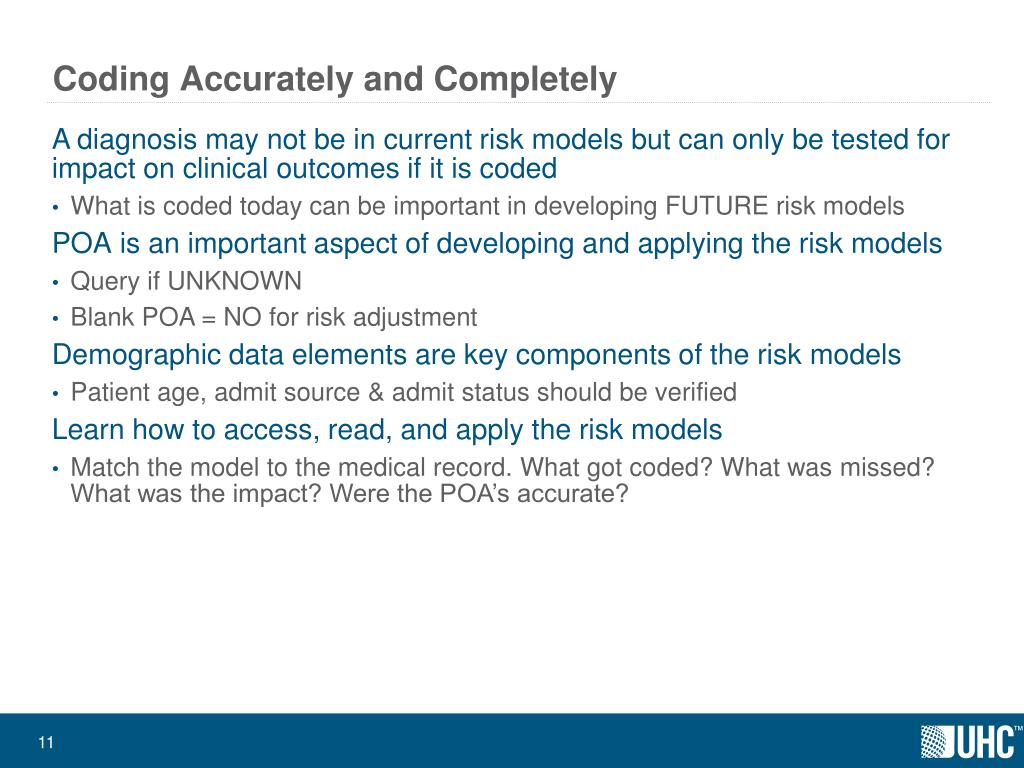Click the bullet dot before 'Query if UNKNOWN'
The image size is (1024, 768).
(57, 282)
